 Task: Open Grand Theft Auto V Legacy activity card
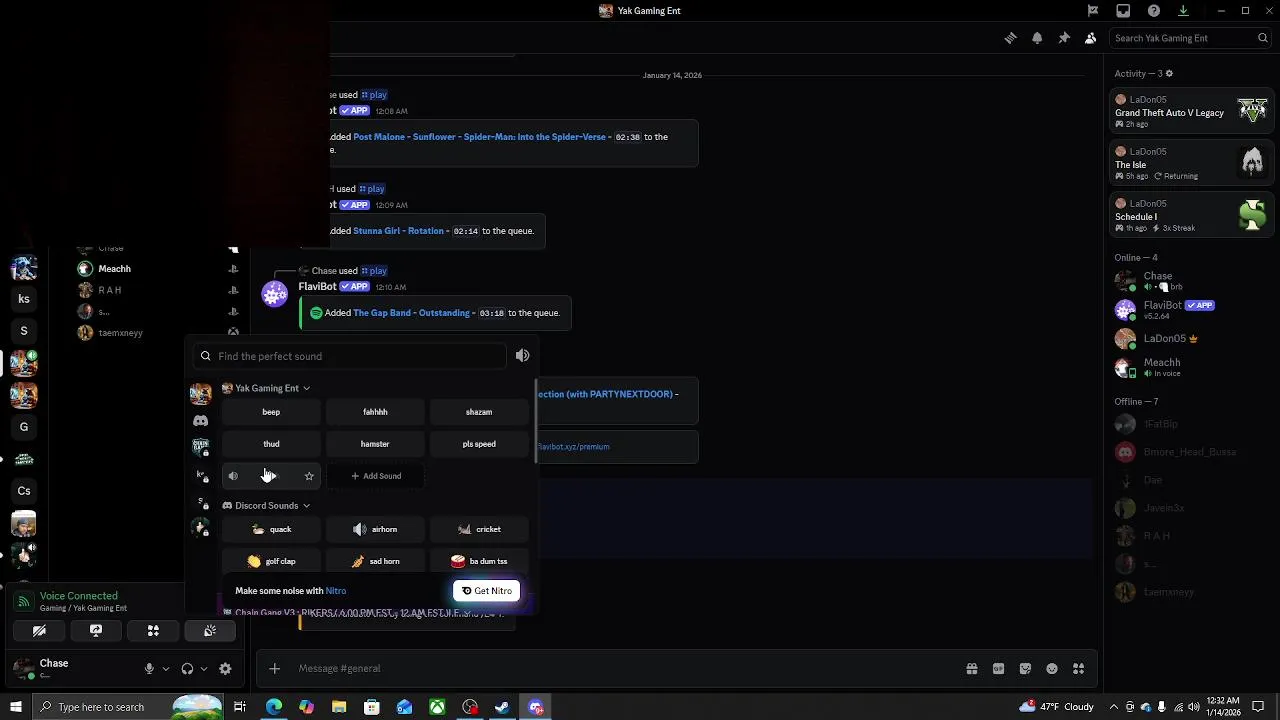pyautogui.click(x=1192, y=112)
